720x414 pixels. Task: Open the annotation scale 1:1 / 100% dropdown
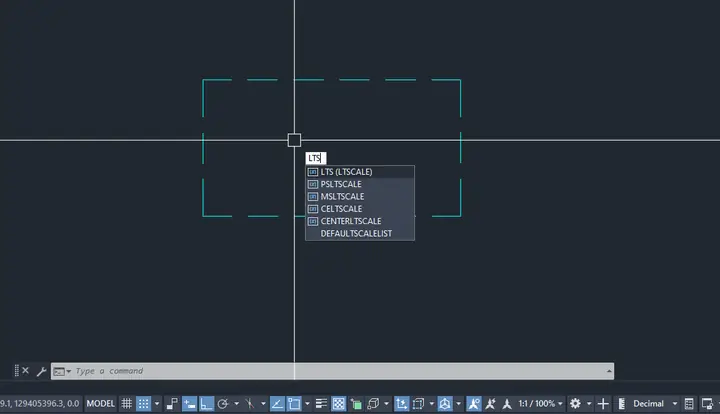click(540, 404)
